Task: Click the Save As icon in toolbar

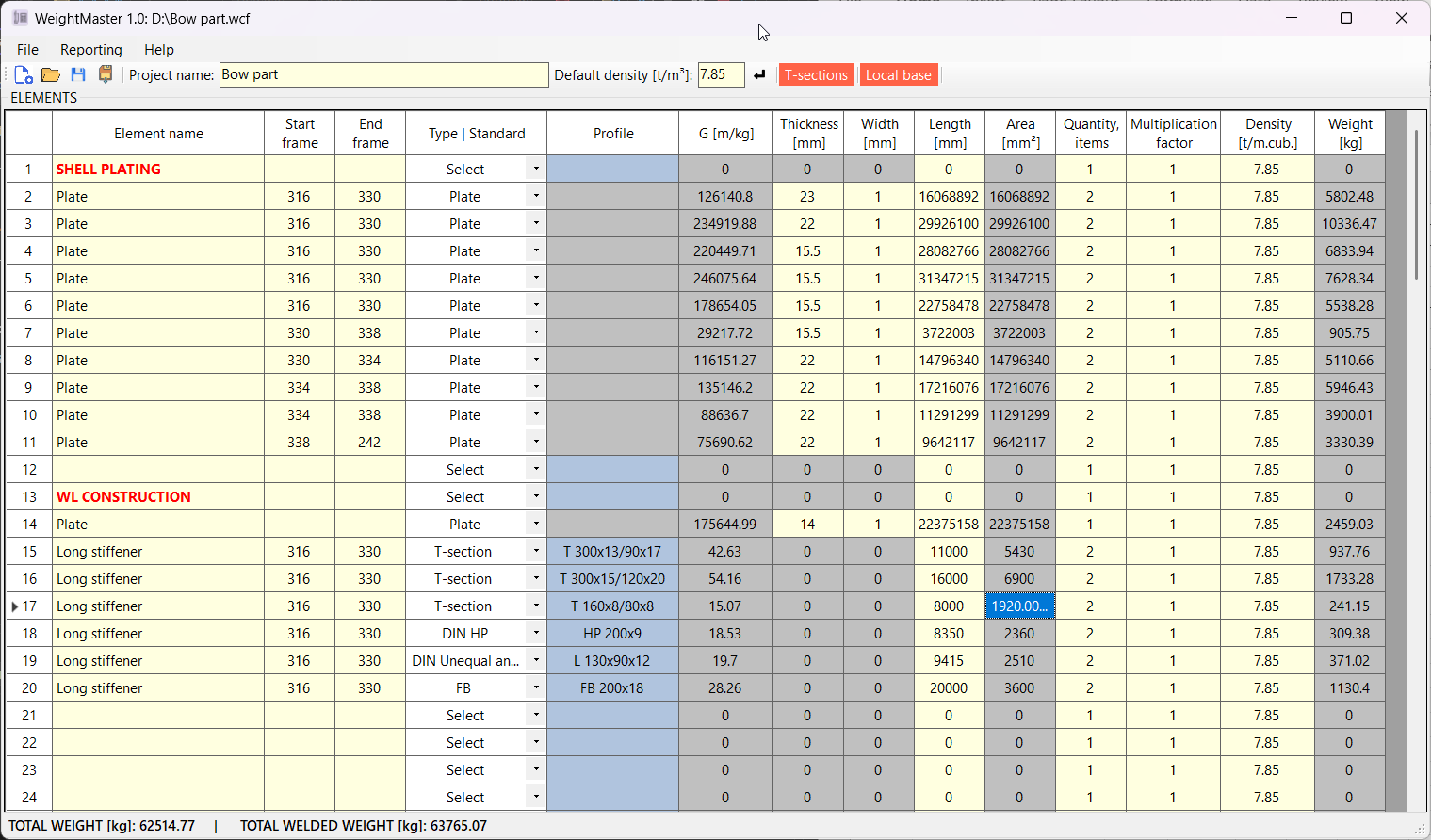Action: pos(106,75)
